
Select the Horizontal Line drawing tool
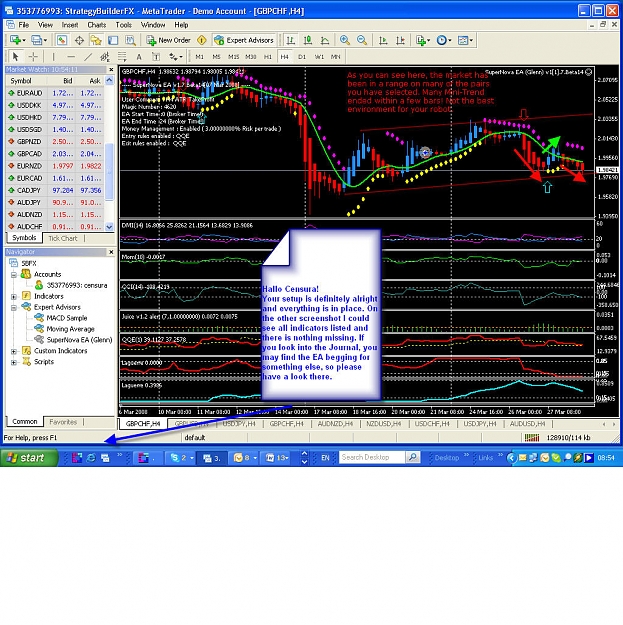(71, 57)
